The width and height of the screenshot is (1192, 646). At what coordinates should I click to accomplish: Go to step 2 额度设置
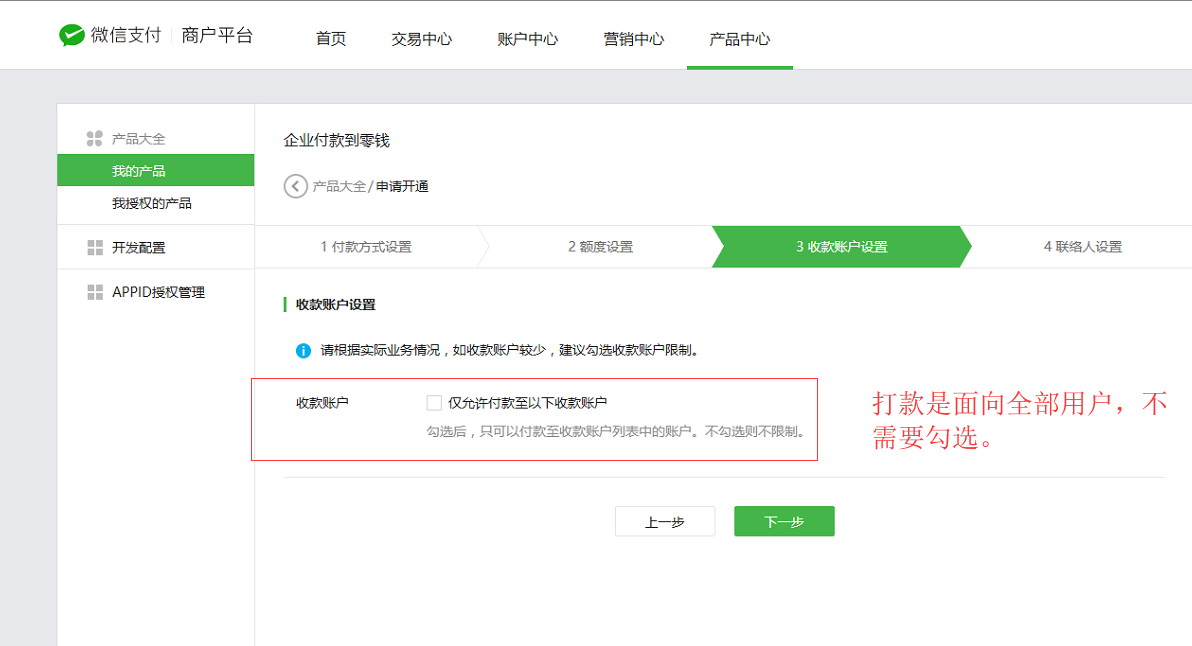pyautogui.click(x=600, y=247)
